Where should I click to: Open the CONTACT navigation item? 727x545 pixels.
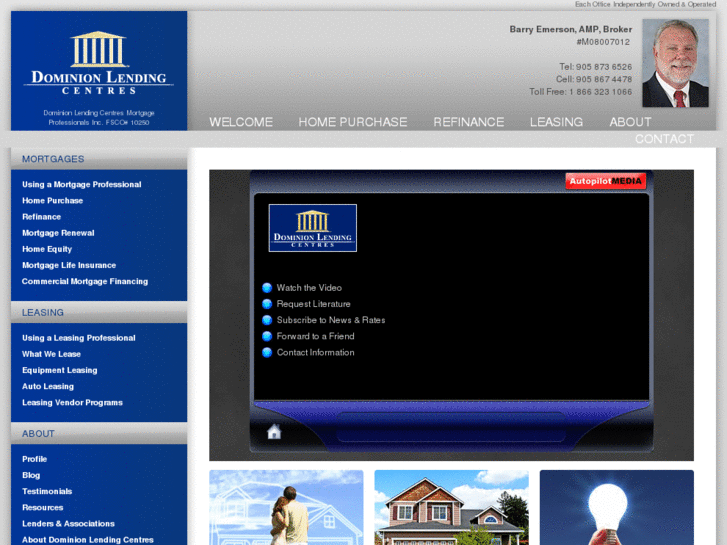coord(664,139)
